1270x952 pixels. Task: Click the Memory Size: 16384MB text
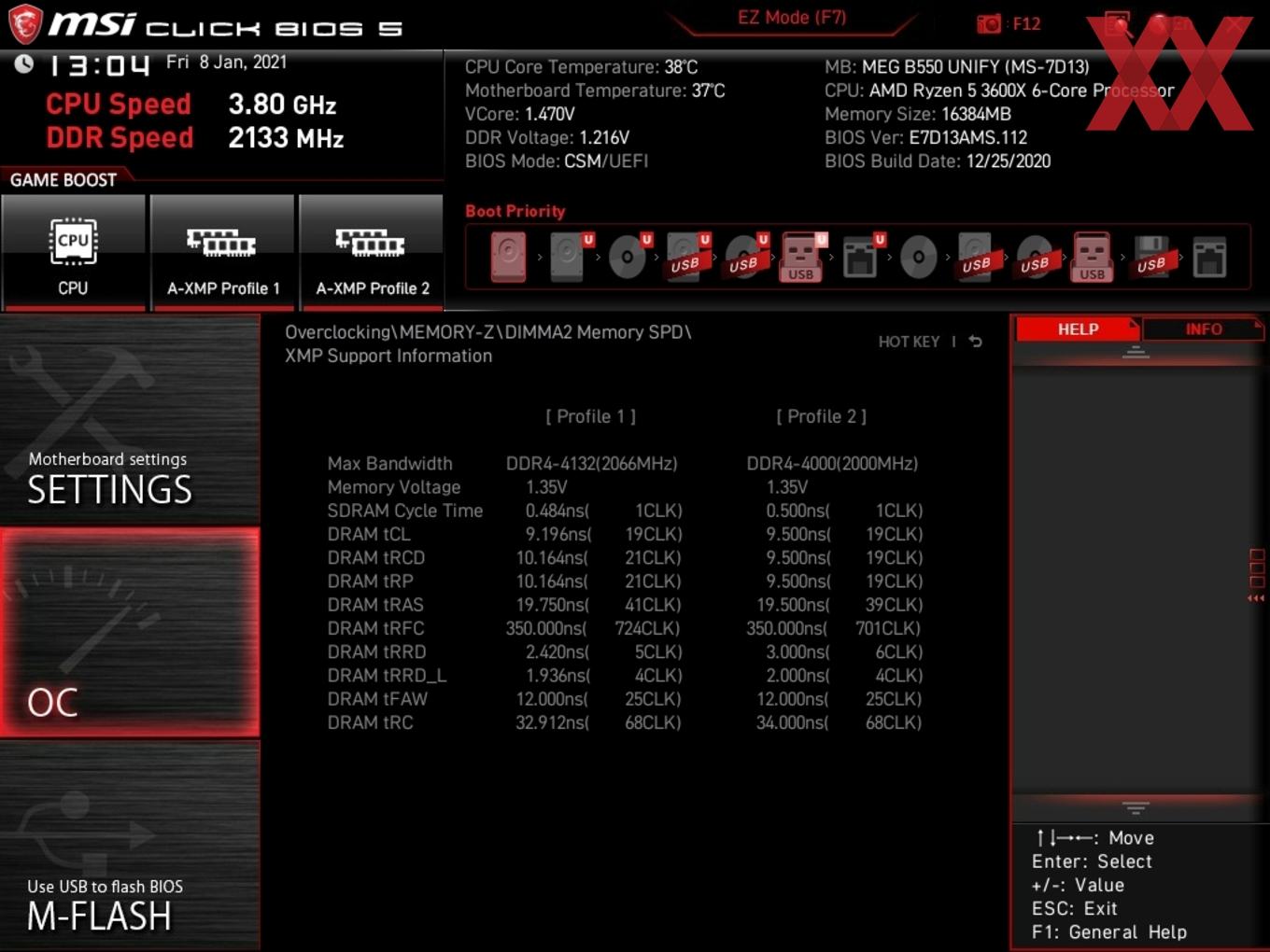[918, 114]
